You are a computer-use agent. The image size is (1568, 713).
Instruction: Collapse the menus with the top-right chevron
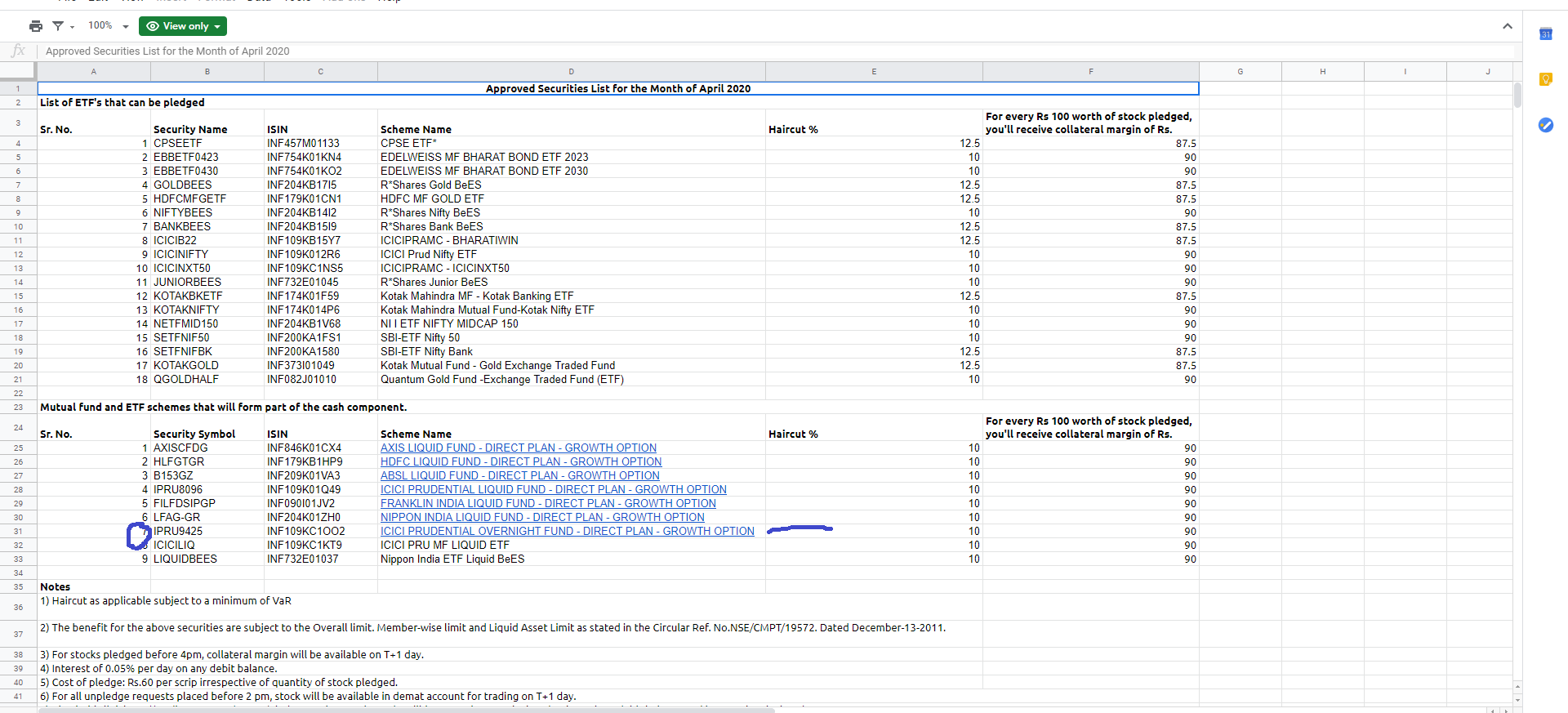click(x=1507, y=26)
